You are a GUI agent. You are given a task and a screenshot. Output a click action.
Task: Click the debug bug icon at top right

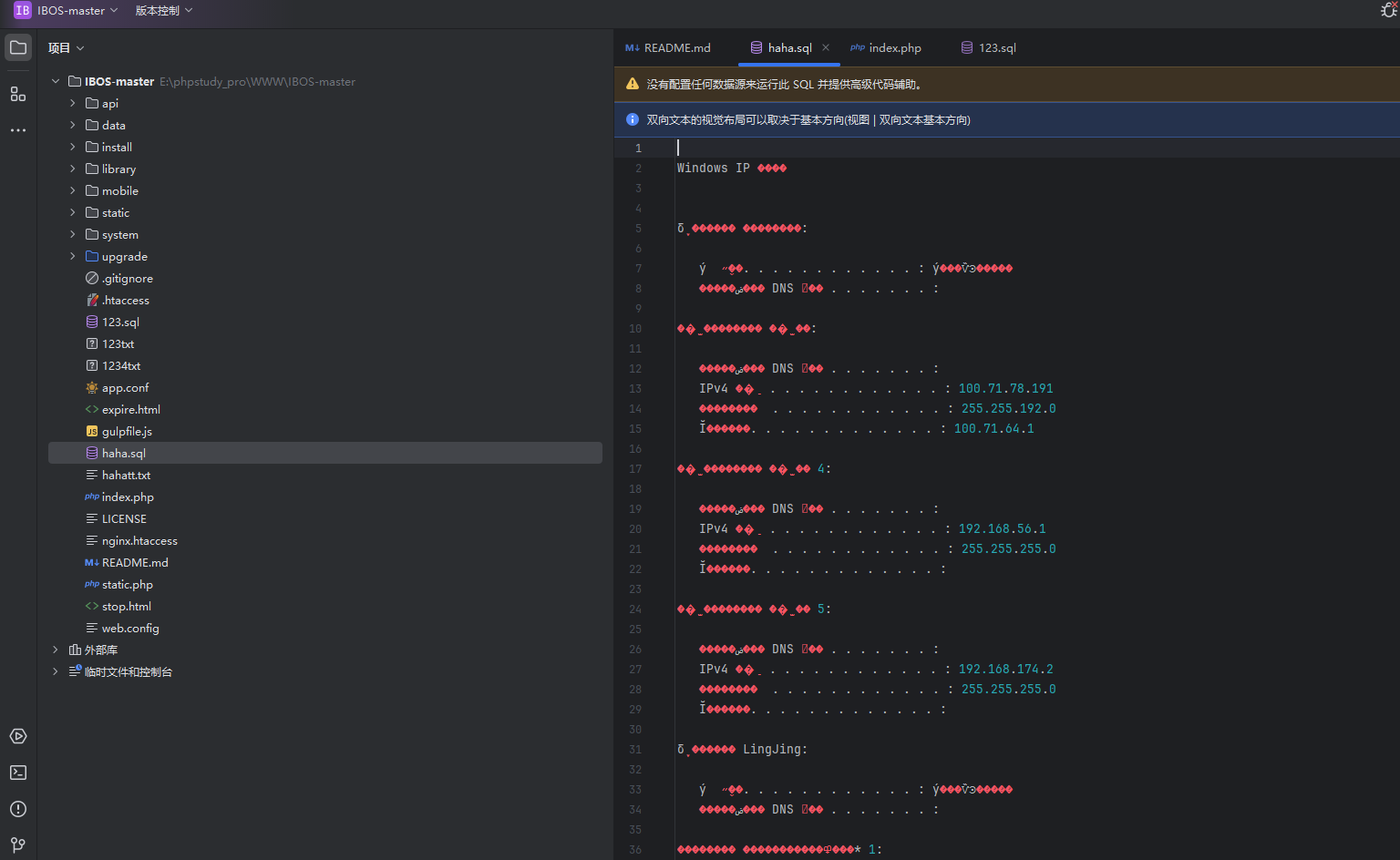[x=1388, y=10]
